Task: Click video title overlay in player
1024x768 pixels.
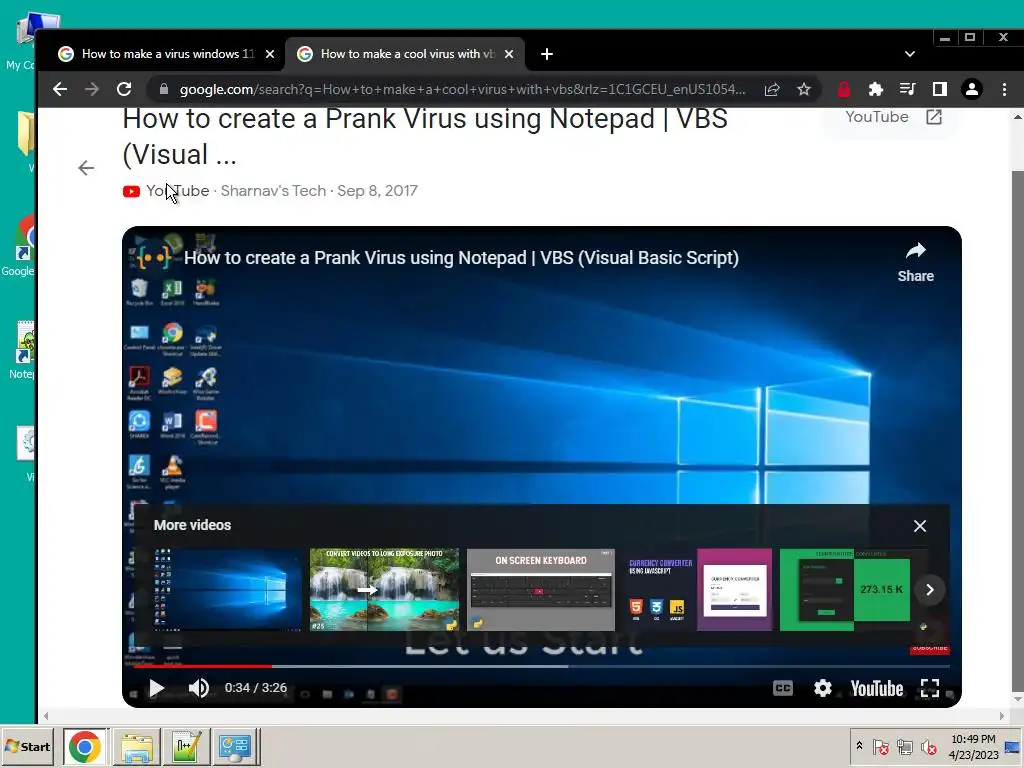Action: point(461,257)
